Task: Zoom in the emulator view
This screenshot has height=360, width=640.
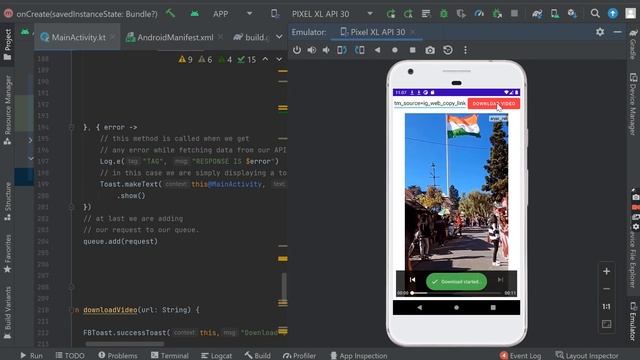Action: click(x=607, y=271)
